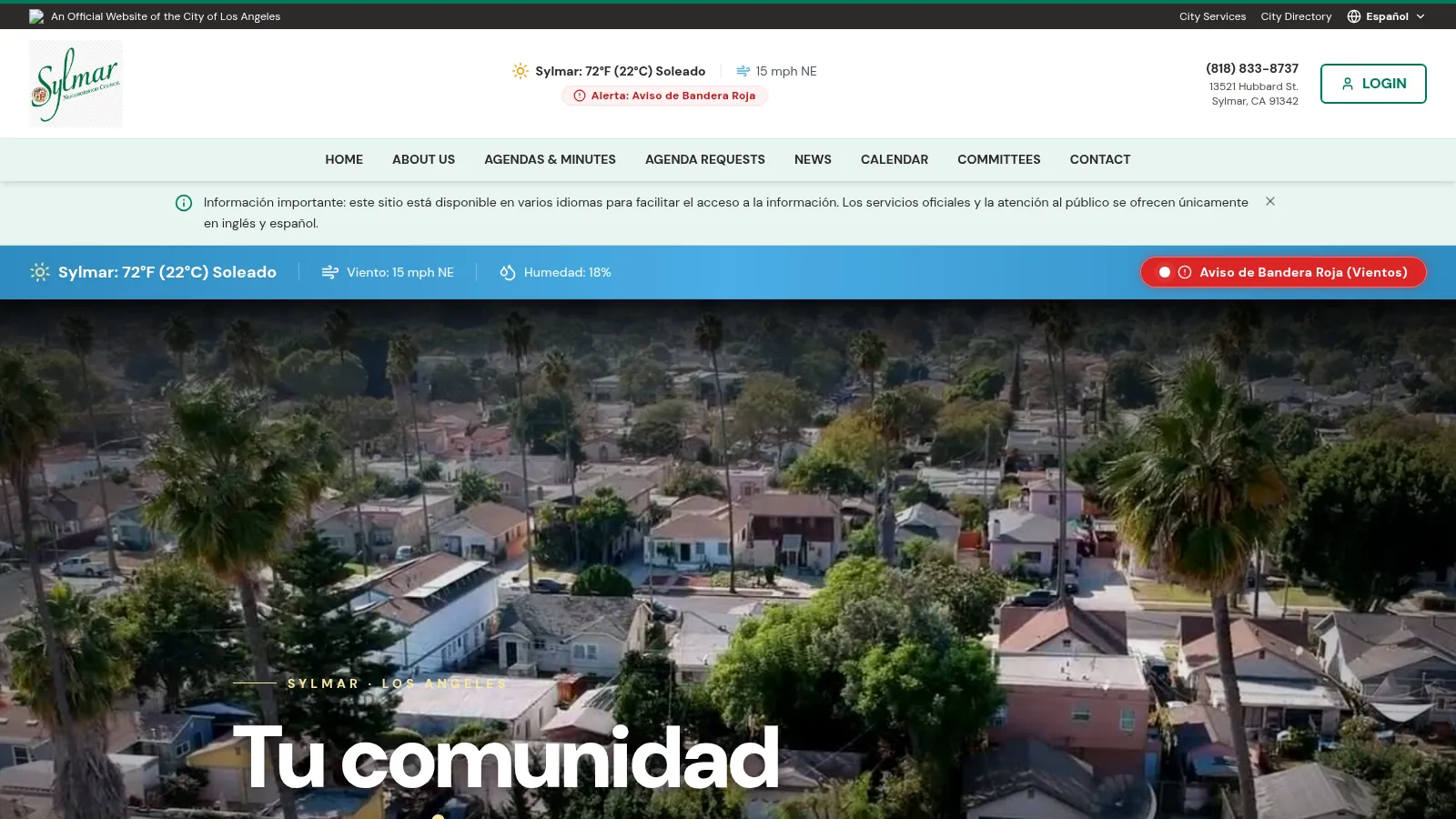Click the Tu comunidad hero heading
Viewport: 1456px width, 819px height.
coord(506,757)
